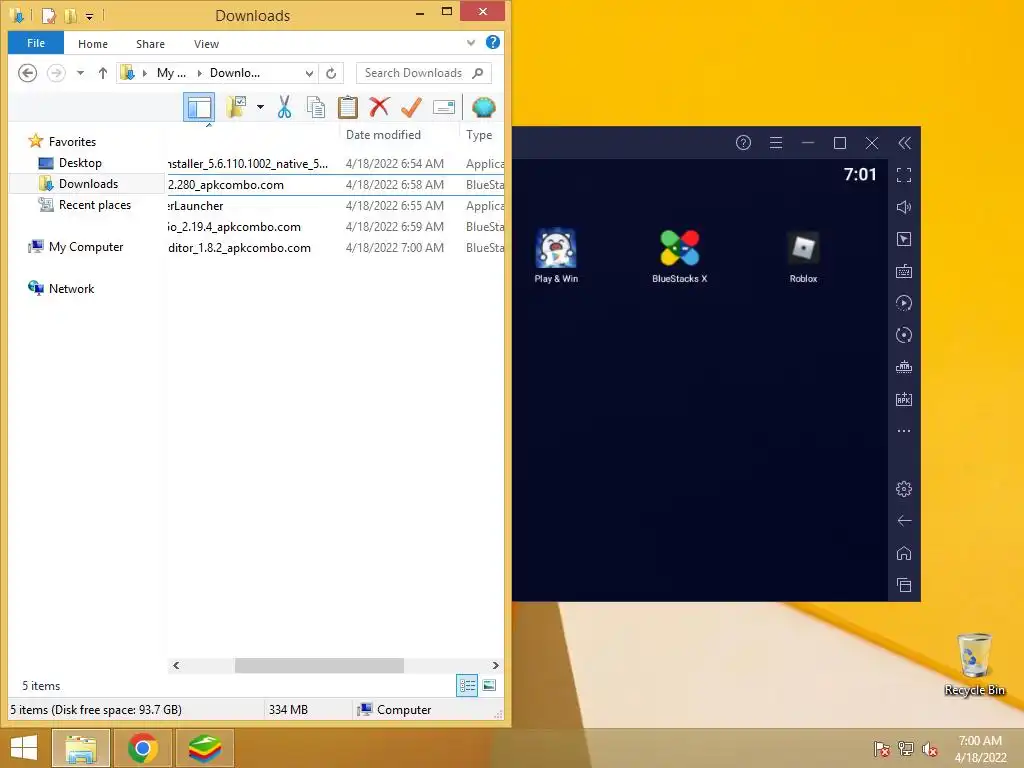Launch the Roblox app in BlueStacks
Image resolution: width=1024 pixels, height=768 pixels.
(803, 255)
